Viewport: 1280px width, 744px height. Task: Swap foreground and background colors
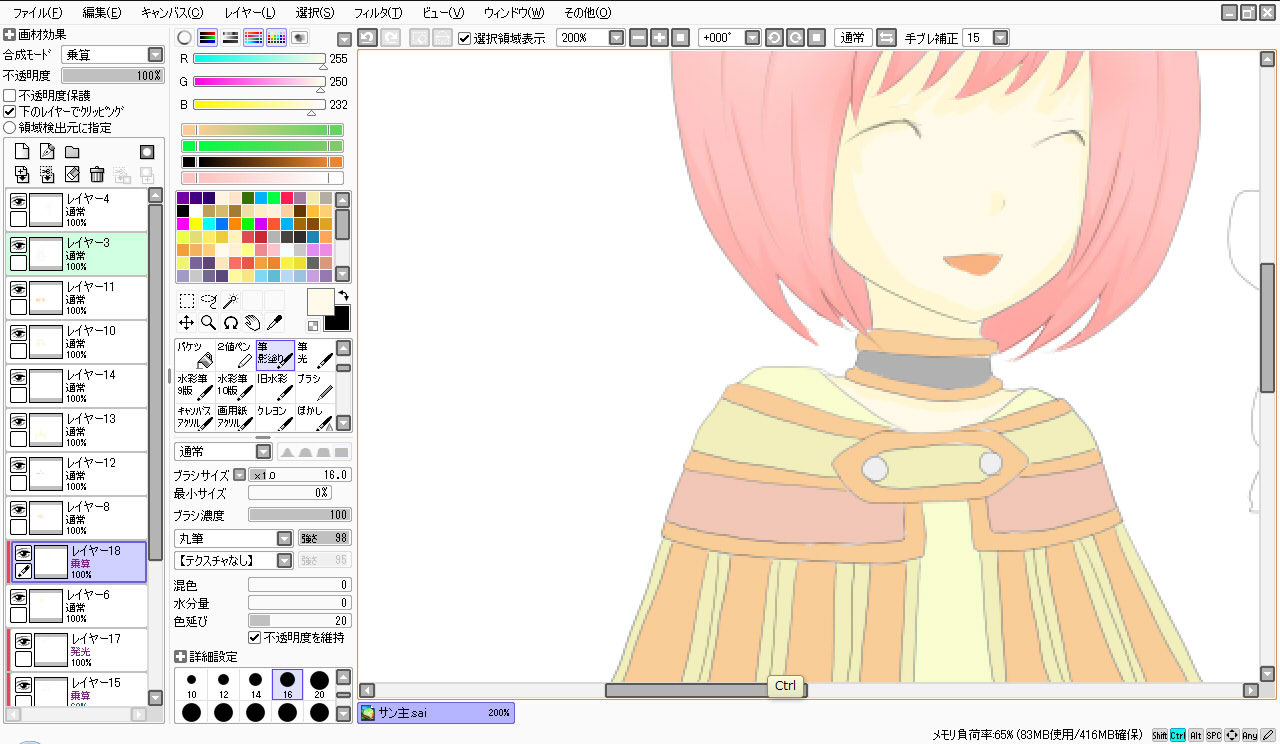(x=343, y=296)
